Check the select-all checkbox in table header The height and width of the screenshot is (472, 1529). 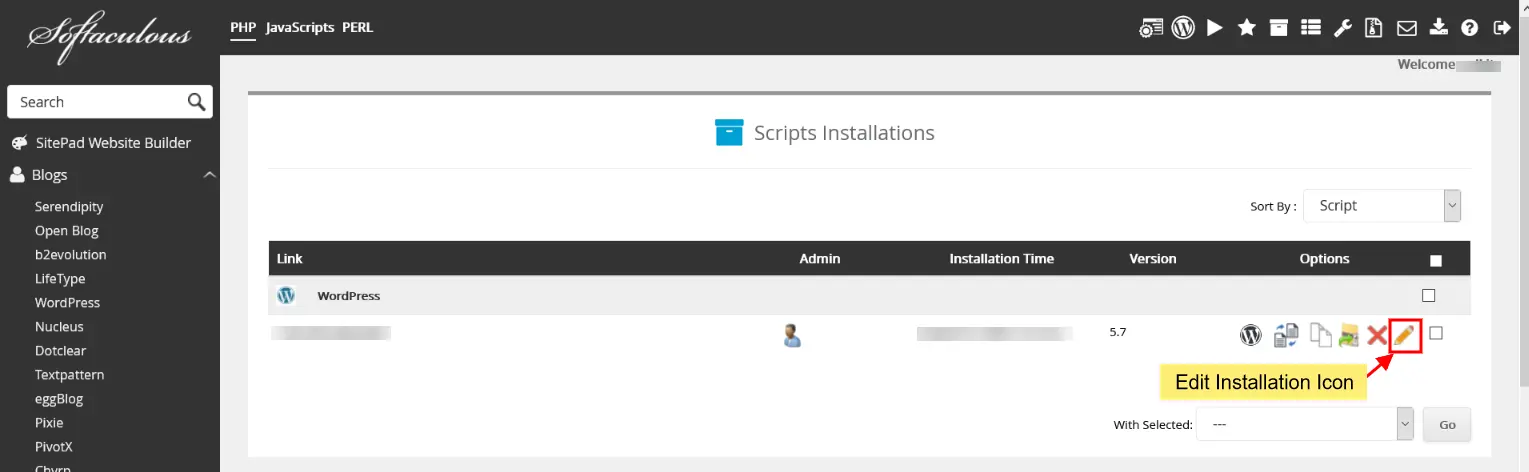coord(1436,261)
